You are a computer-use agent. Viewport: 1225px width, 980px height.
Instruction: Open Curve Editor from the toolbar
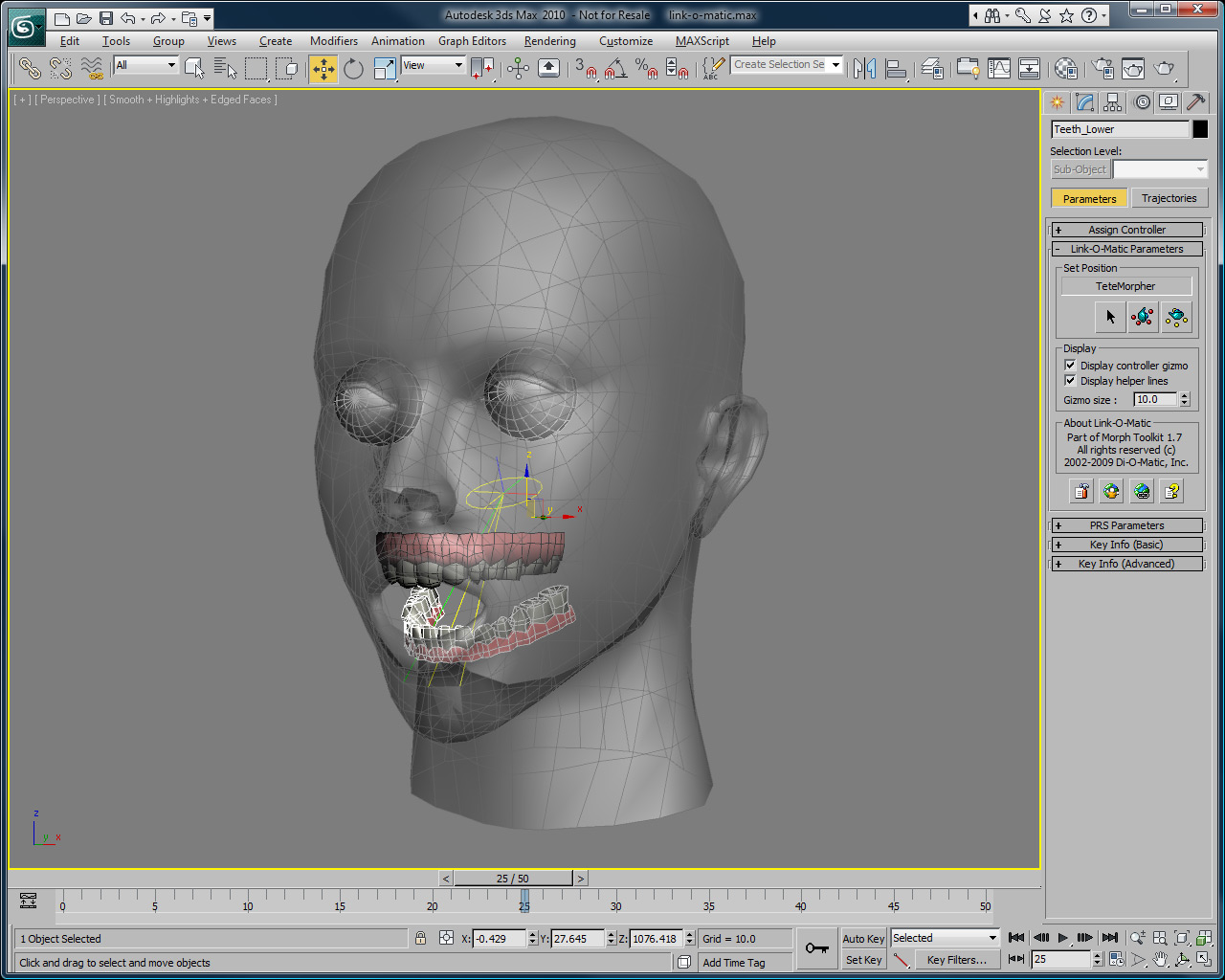(x=998, y=68)
